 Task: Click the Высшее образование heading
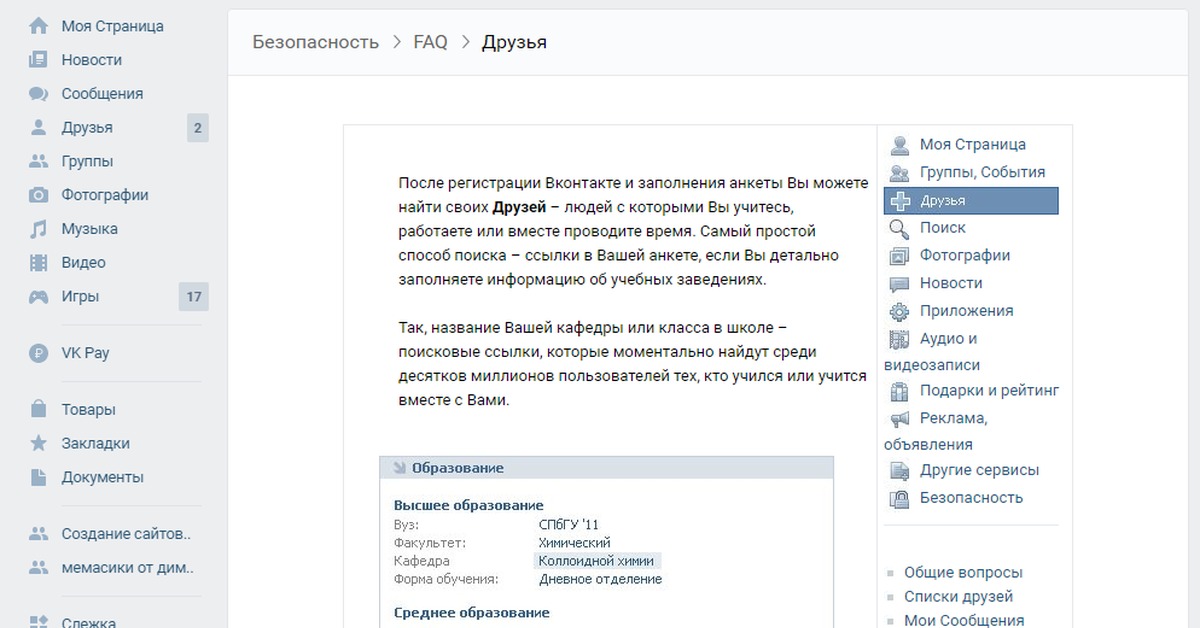pyautogui.click(x=469, y=505)
